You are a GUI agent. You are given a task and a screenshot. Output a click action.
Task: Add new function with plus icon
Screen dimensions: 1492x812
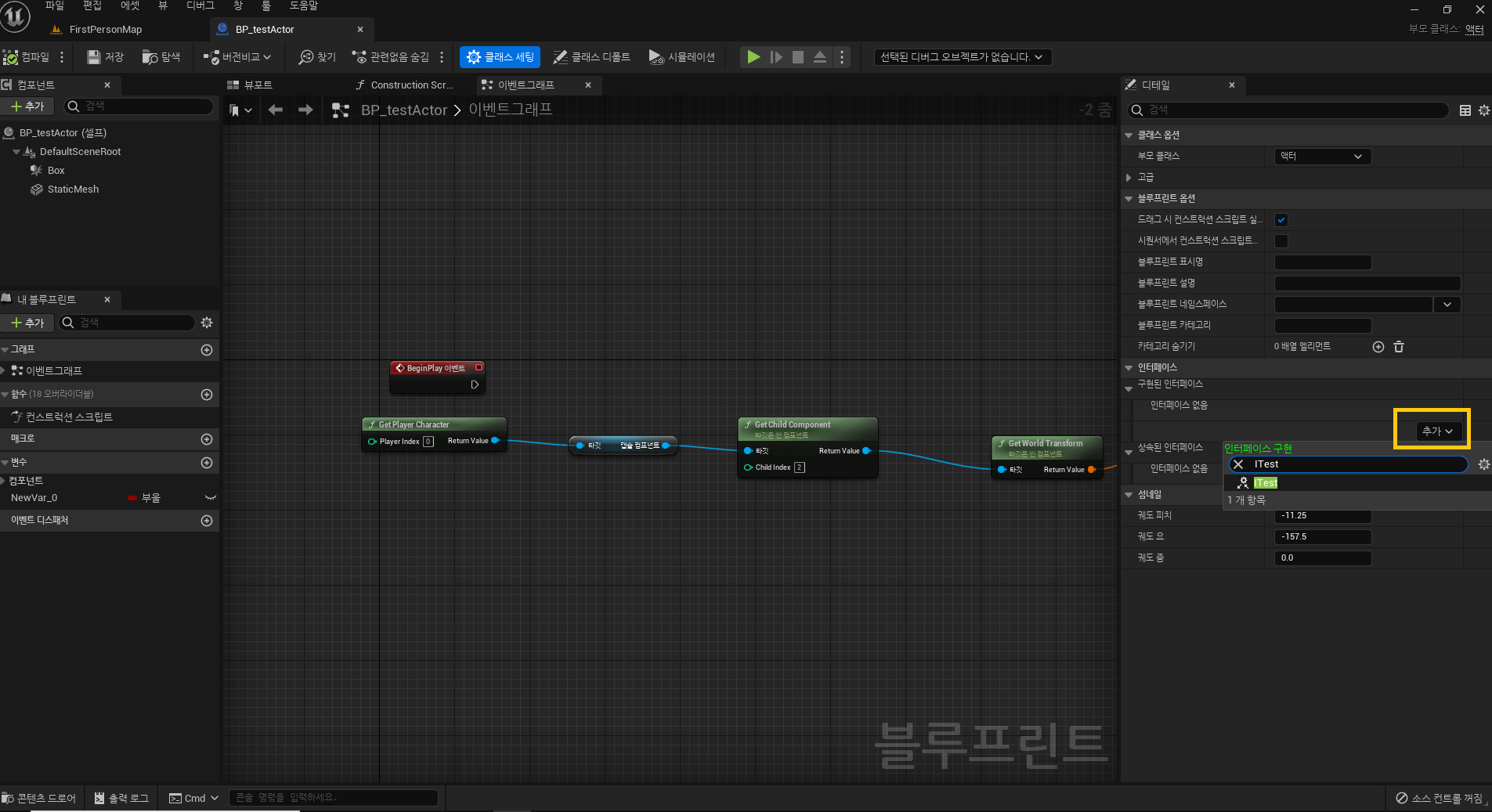[x=207, y=395]
